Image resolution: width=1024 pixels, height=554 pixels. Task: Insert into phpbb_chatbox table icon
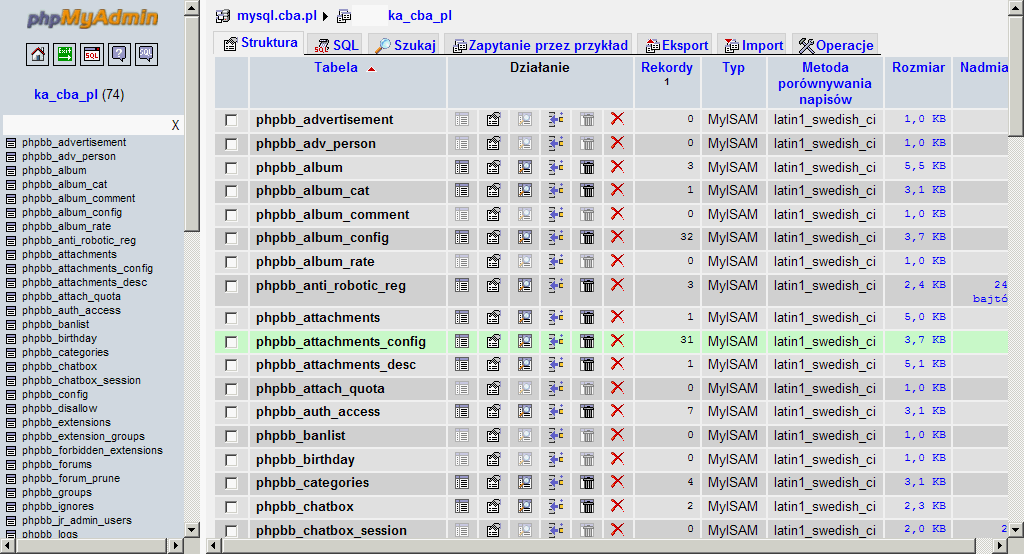[x=556, y=506]
